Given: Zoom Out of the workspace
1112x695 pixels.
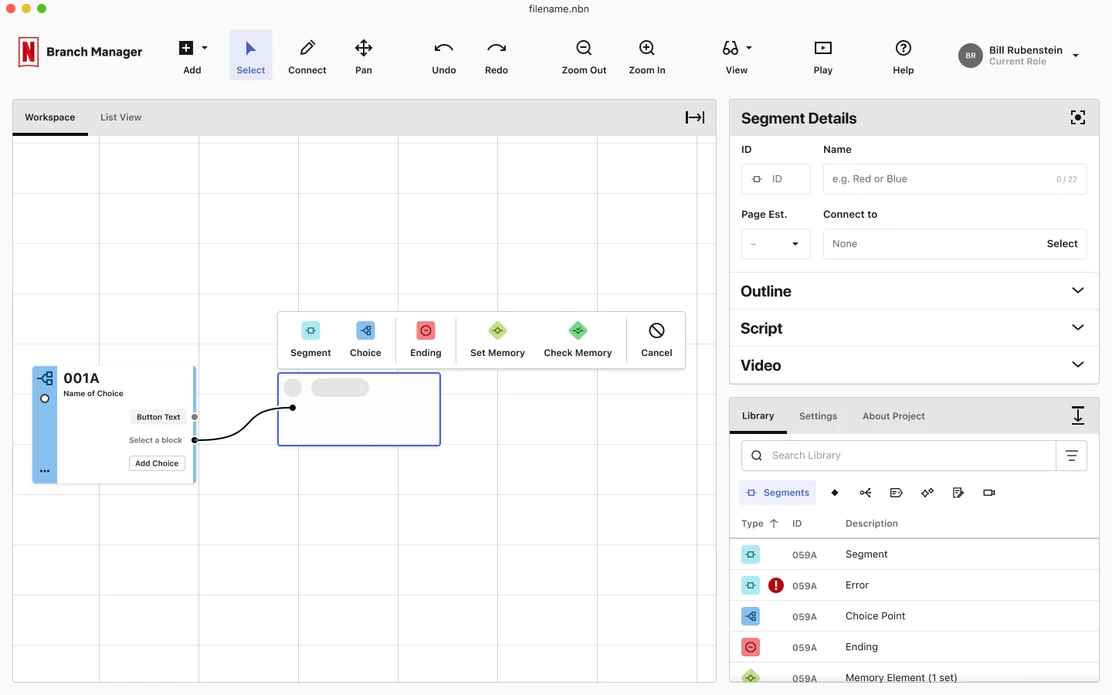Looking at the screenshot, I should coord(584,55).
